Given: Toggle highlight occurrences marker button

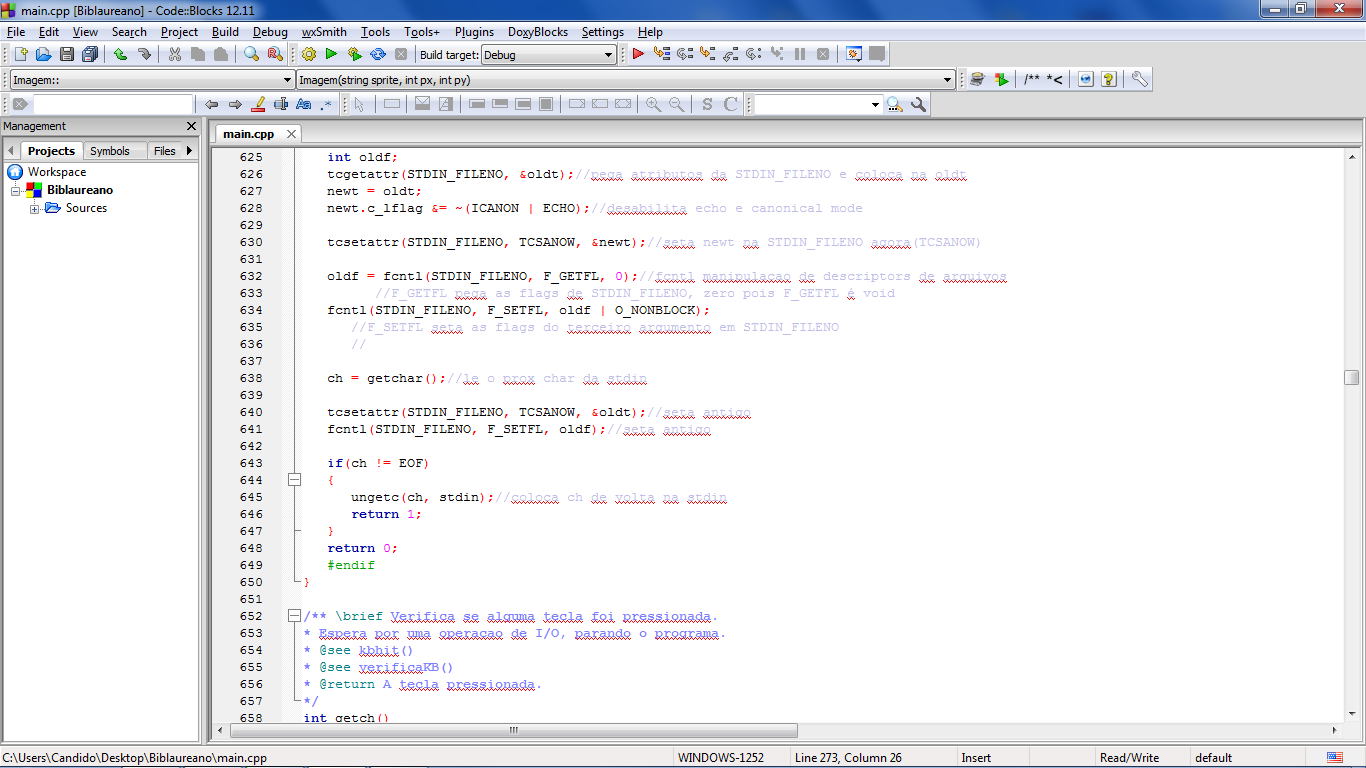Looking at the screenshot, I should pyautogui.click(x=258, y=104).
